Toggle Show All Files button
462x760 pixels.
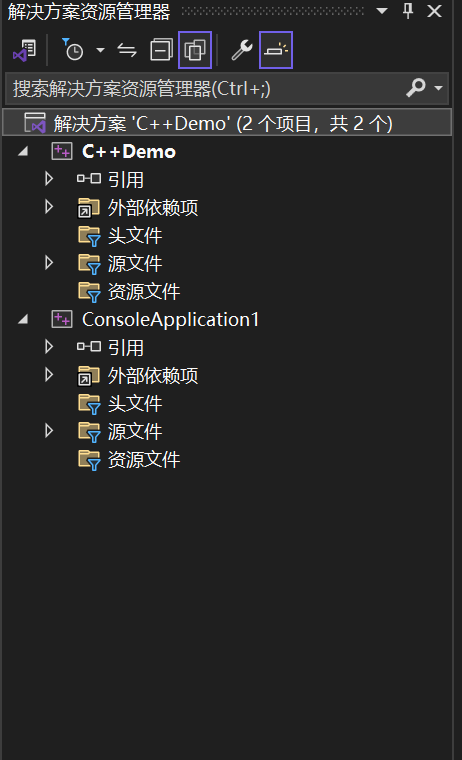[x=195, y=50]
